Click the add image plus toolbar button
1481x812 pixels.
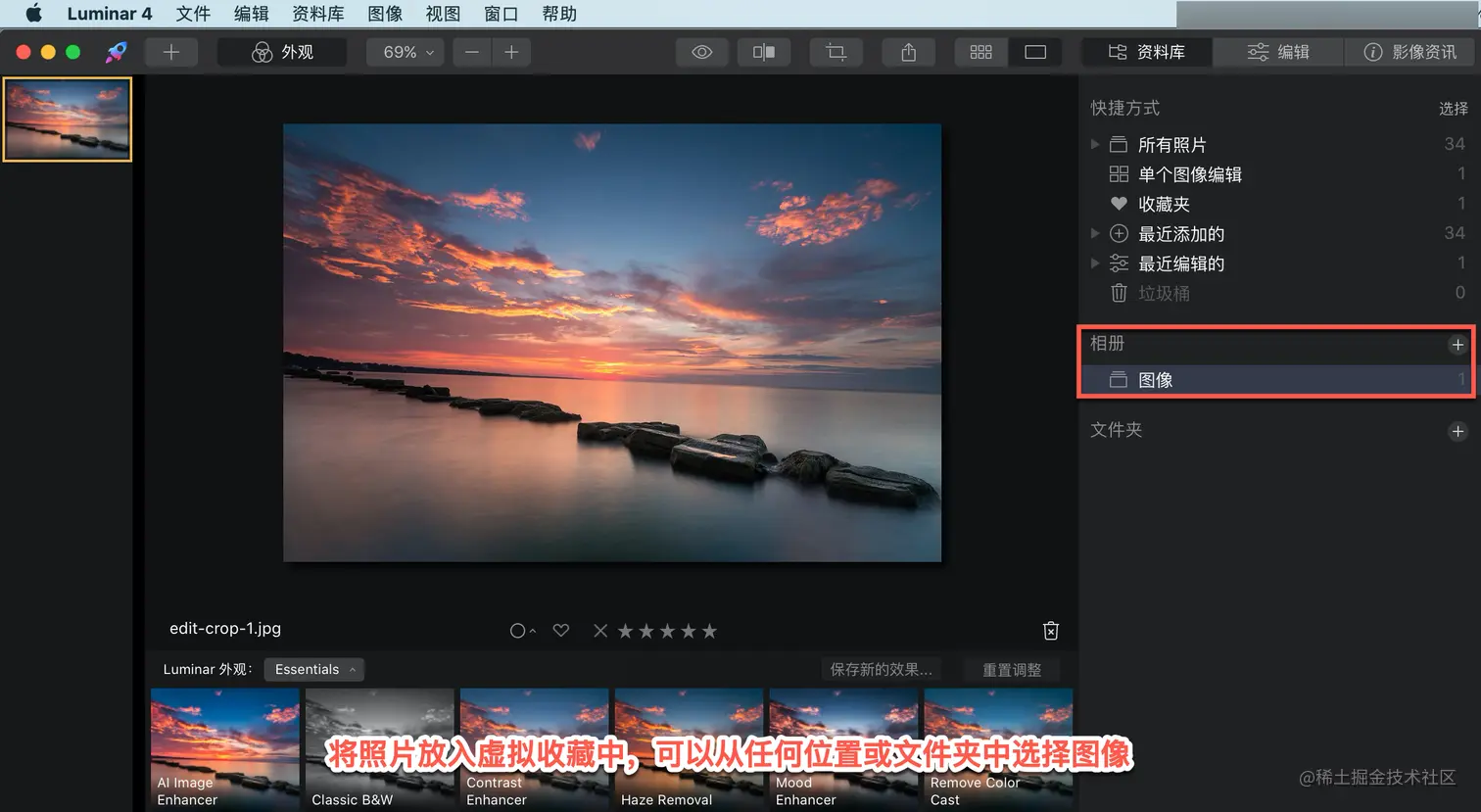coord(171,52)
